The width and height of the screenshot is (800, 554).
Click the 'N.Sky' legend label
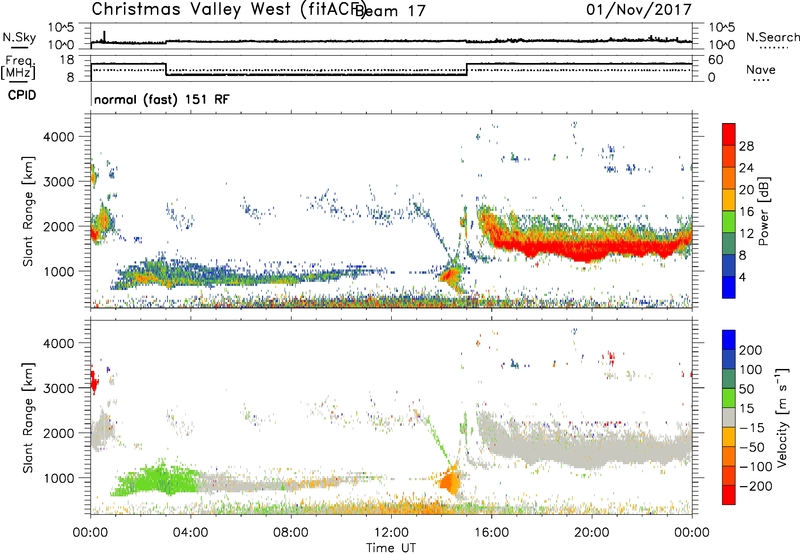[19, 37]
